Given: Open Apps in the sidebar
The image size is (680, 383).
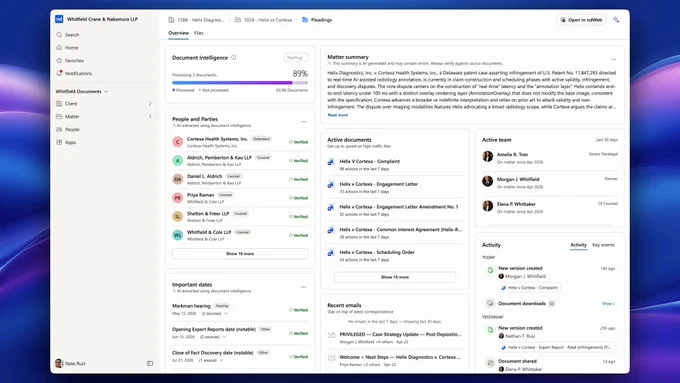Looking at the screenshot, I should pyautogui.click(x=66, y=142).
